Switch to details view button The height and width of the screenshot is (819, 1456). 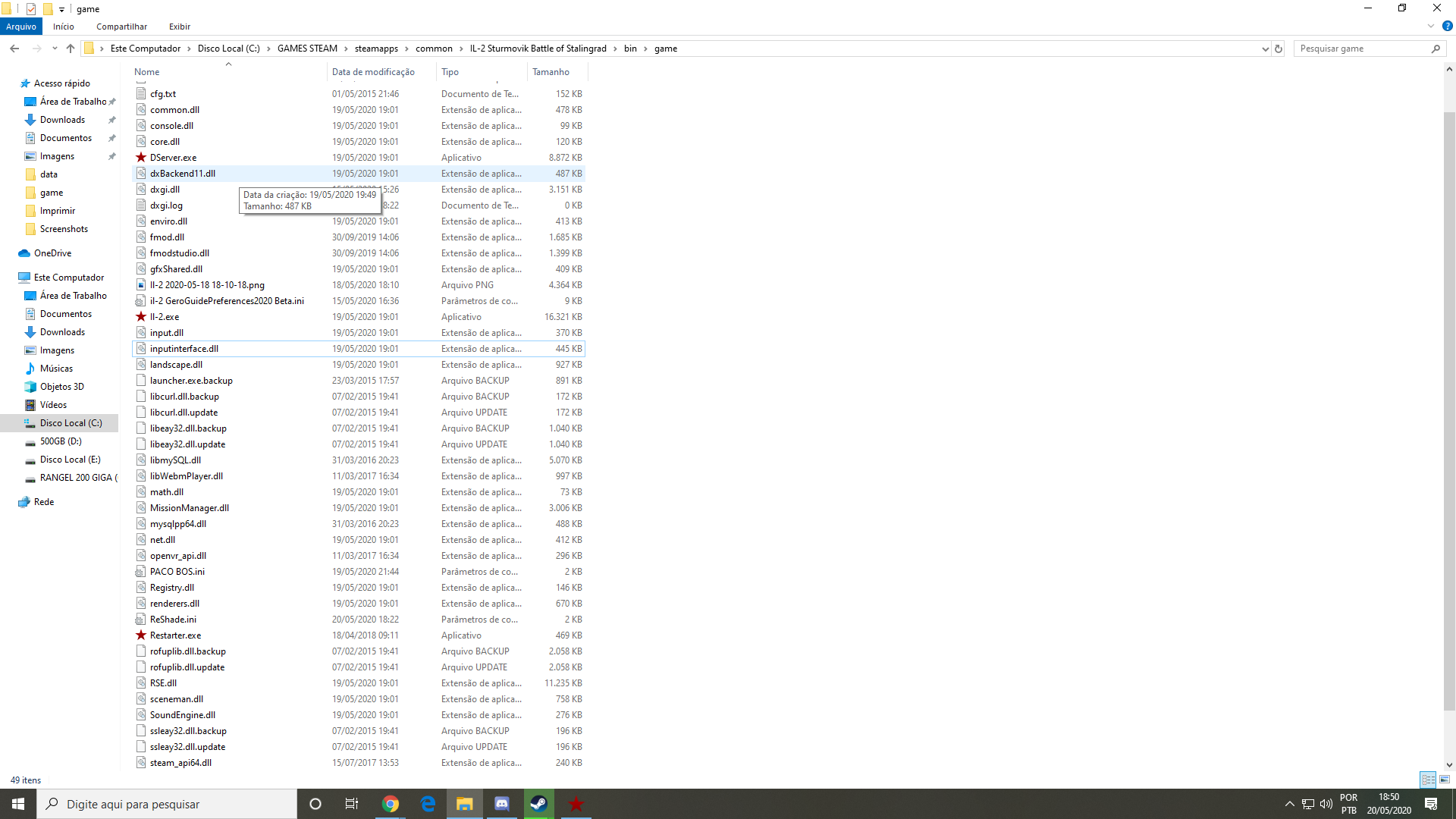[1428, 780]
